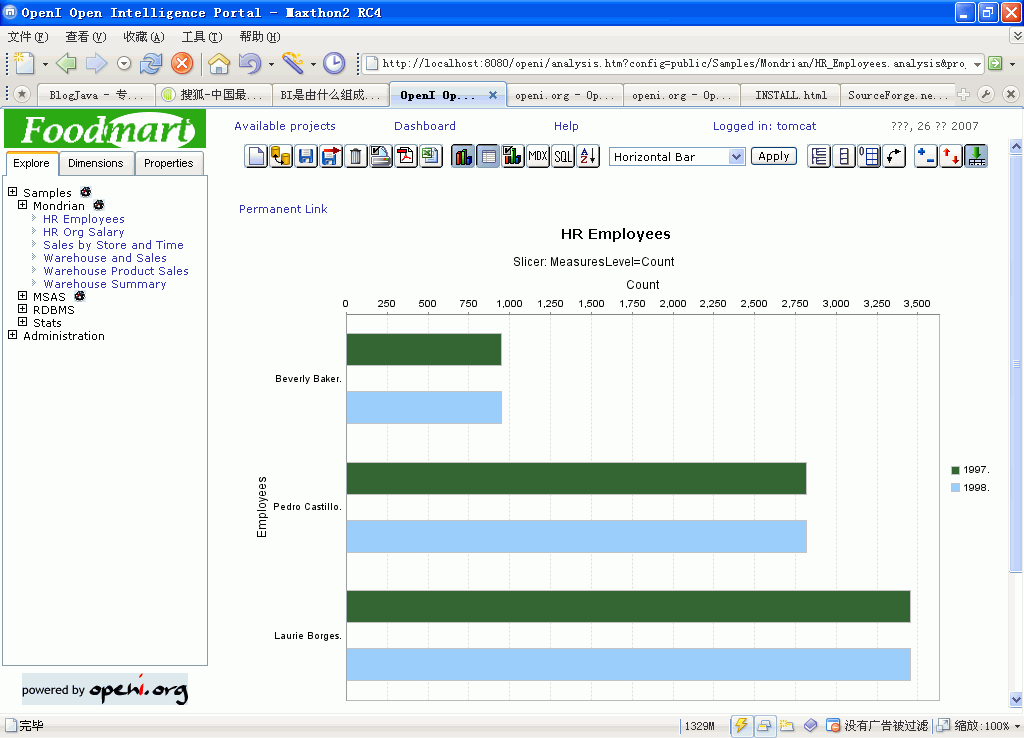This screenshot has height=738, width=1024.
Task: Print the analysis via printer icon
Action: tap(381, 157)
